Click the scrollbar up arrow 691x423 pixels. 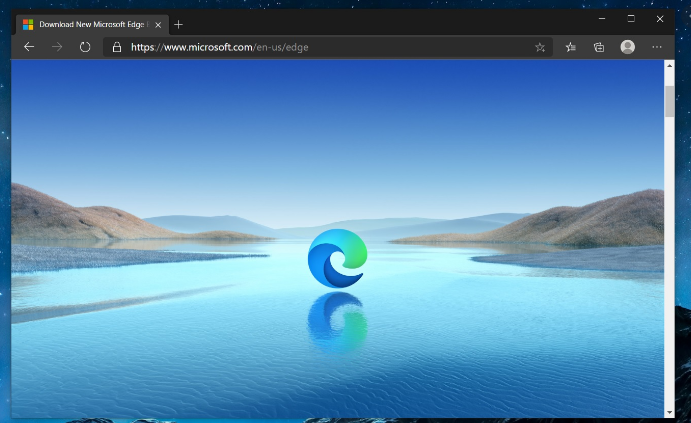[x=669, y=66]
